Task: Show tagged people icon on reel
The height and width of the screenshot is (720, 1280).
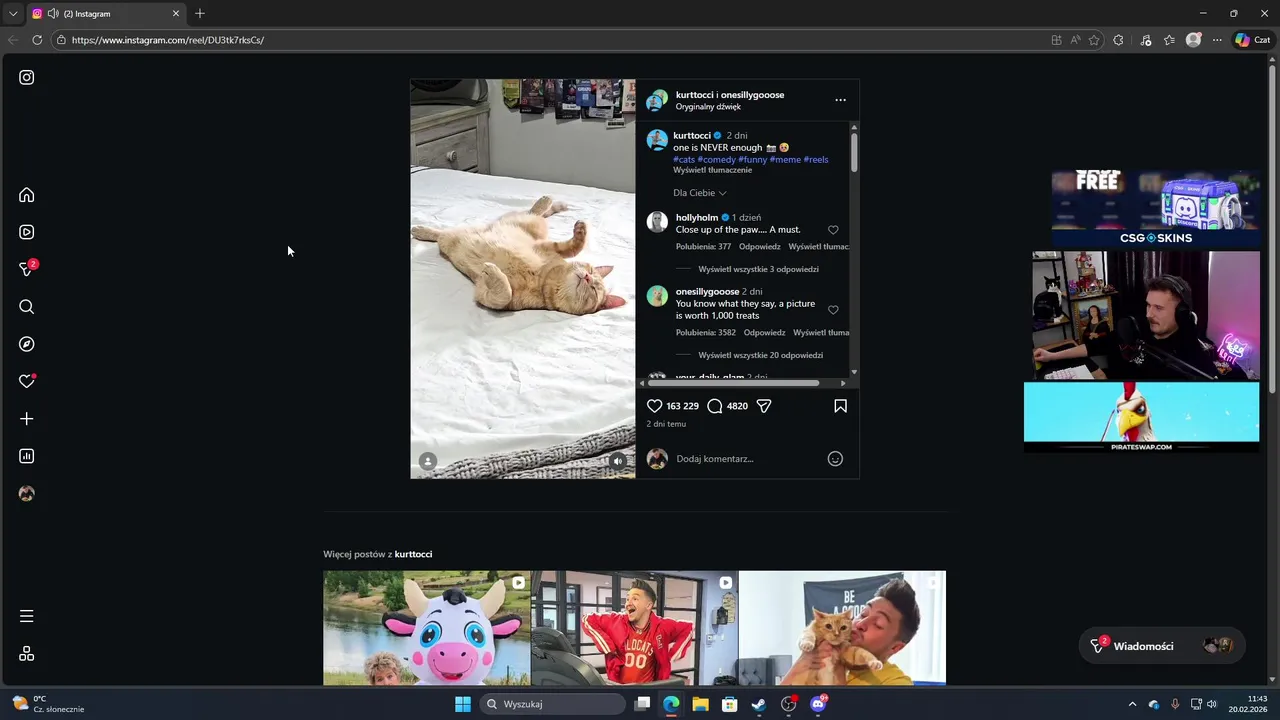Action: click(428, 461)
